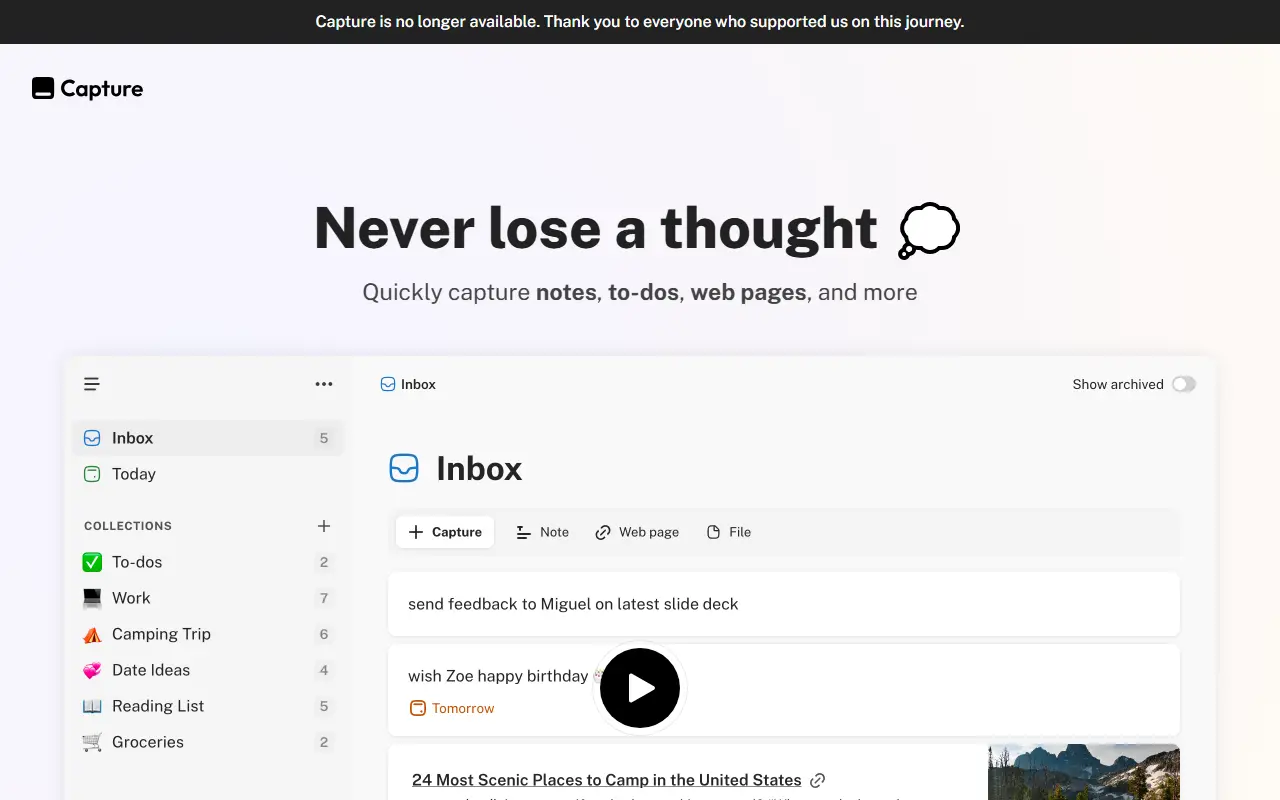Click the Date Ideas count badge 4

pyautogui.click(x=324, y=670)
